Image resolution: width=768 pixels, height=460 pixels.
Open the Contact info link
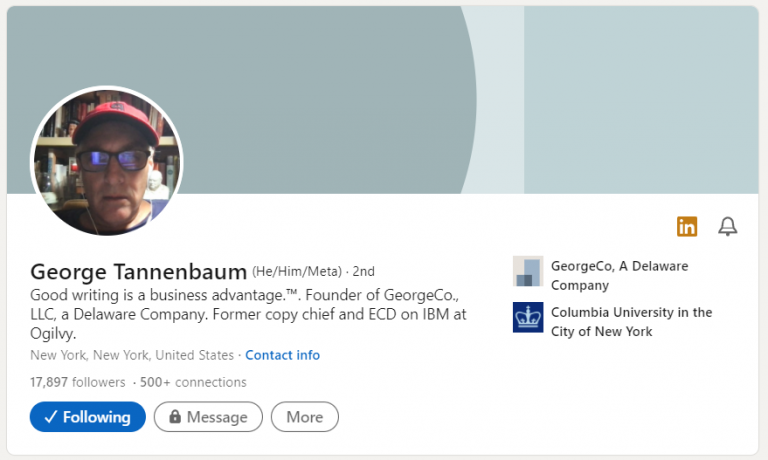click(283, 355)
